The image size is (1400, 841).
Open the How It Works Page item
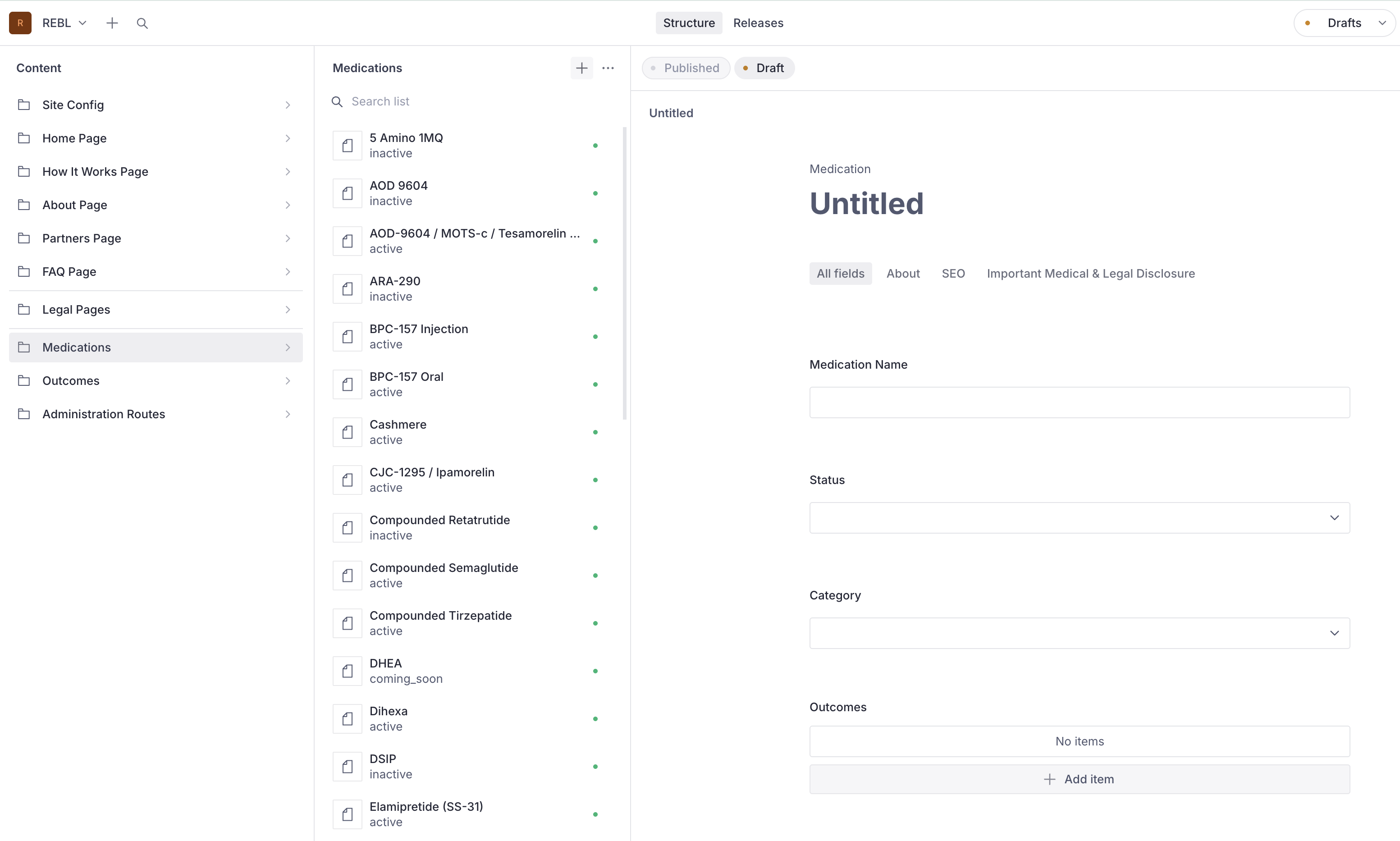click(156, 172)
